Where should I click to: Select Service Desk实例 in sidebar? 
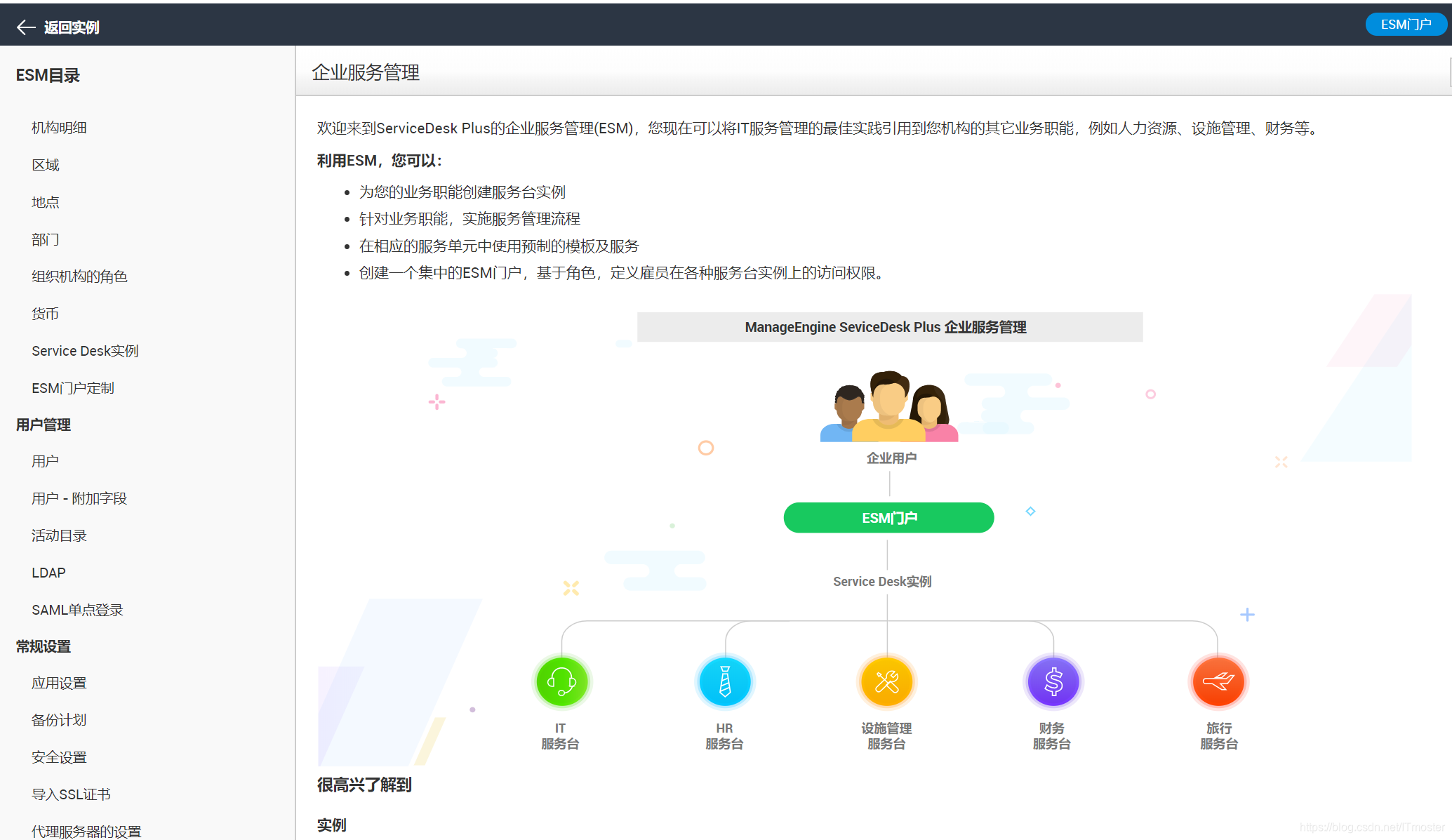85,350
